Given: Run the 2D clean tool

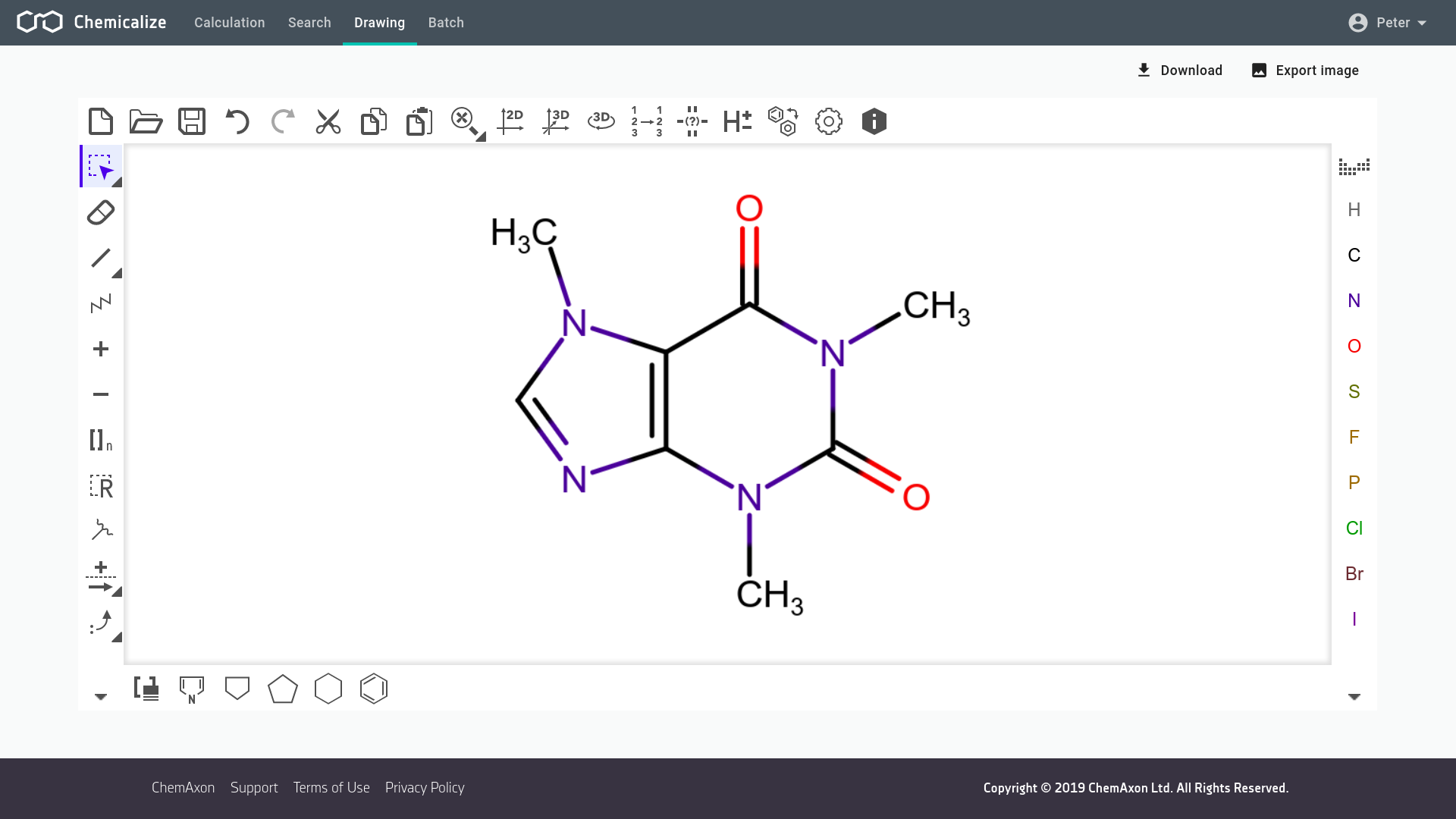Looking at the screenshot, I should point(510,121).
